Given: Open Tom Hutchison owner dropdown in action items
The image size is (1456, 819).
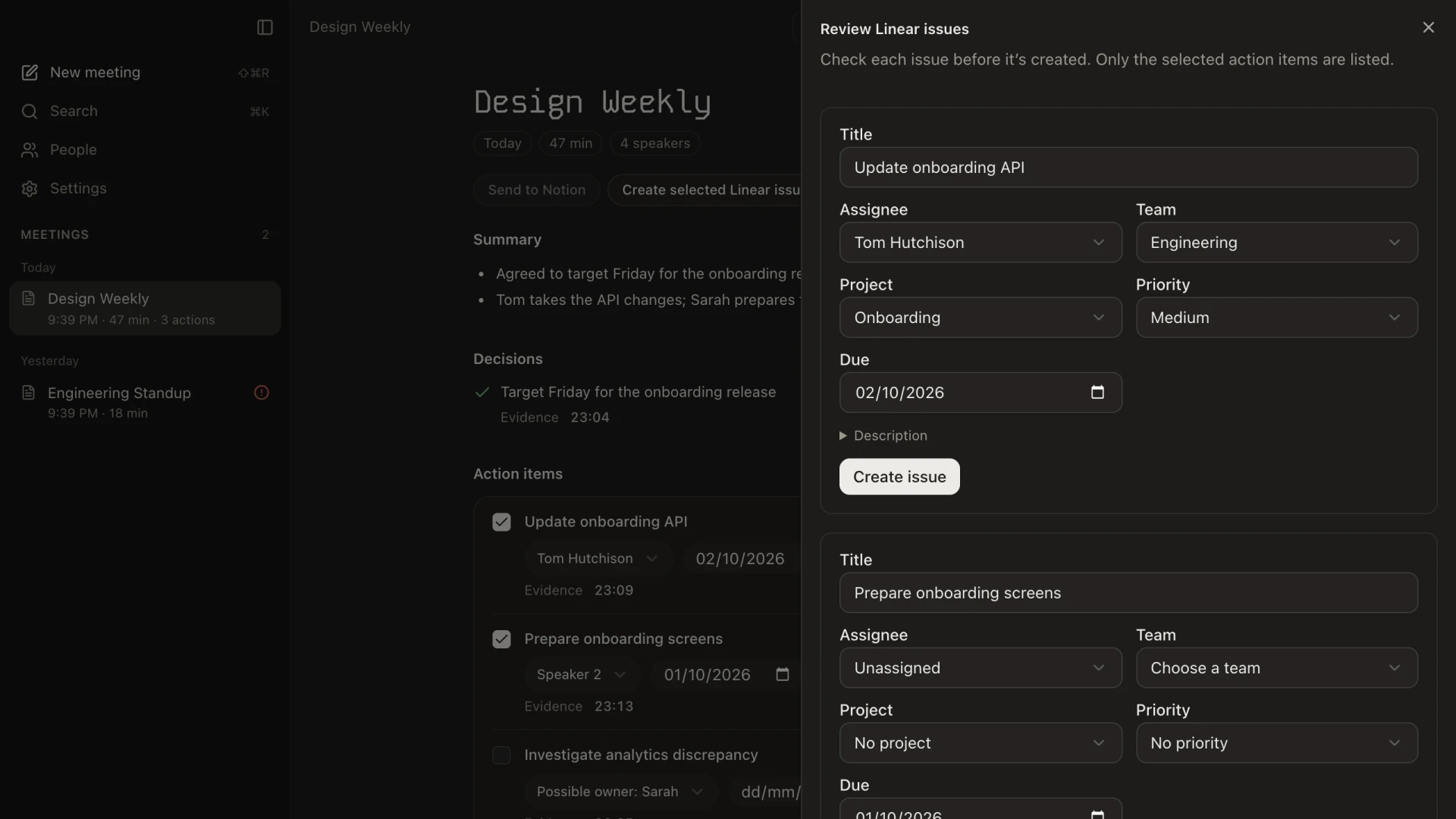Looking at the screenshot, I should click(598, 558).
